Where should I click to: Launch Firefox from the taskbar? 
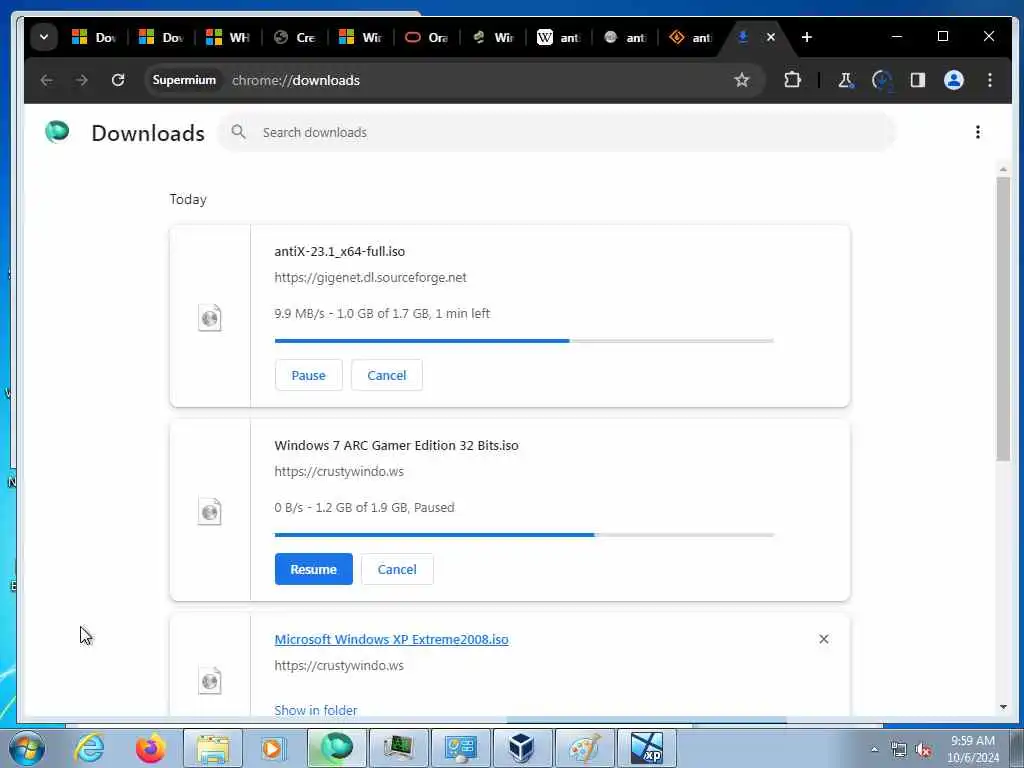point(151,748)
